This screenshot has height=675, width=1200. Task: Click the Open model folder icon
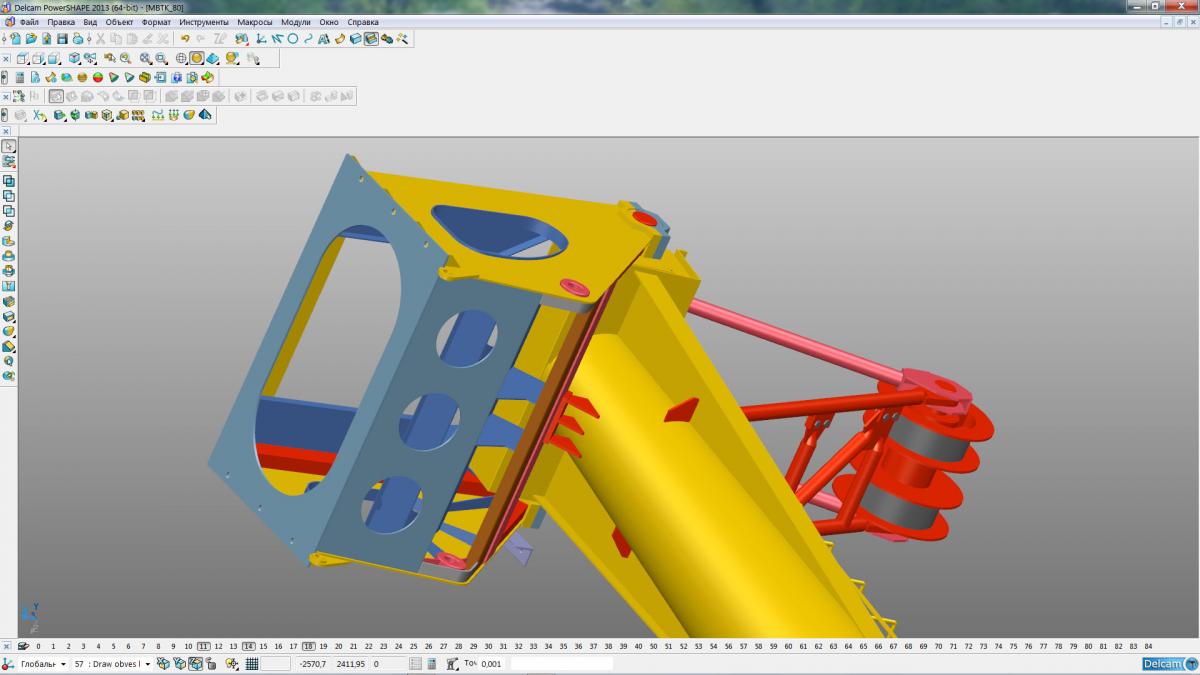coord(31,39)
